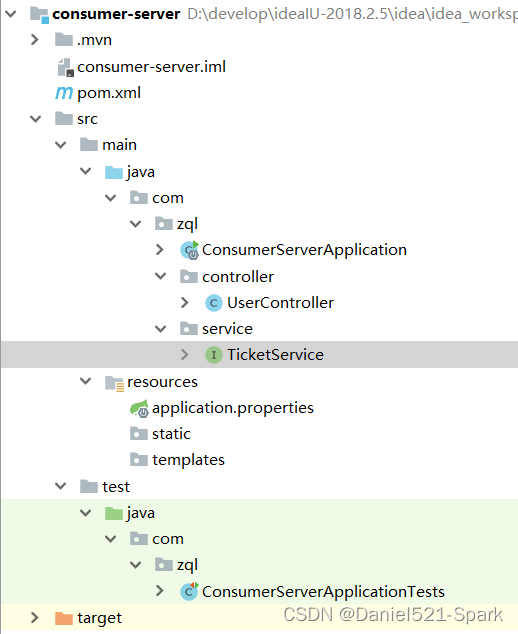Image resolution: width=518 pixels, height=634 pixels.
Task: Select the templates folder
Action: click(x=177, y=460)
